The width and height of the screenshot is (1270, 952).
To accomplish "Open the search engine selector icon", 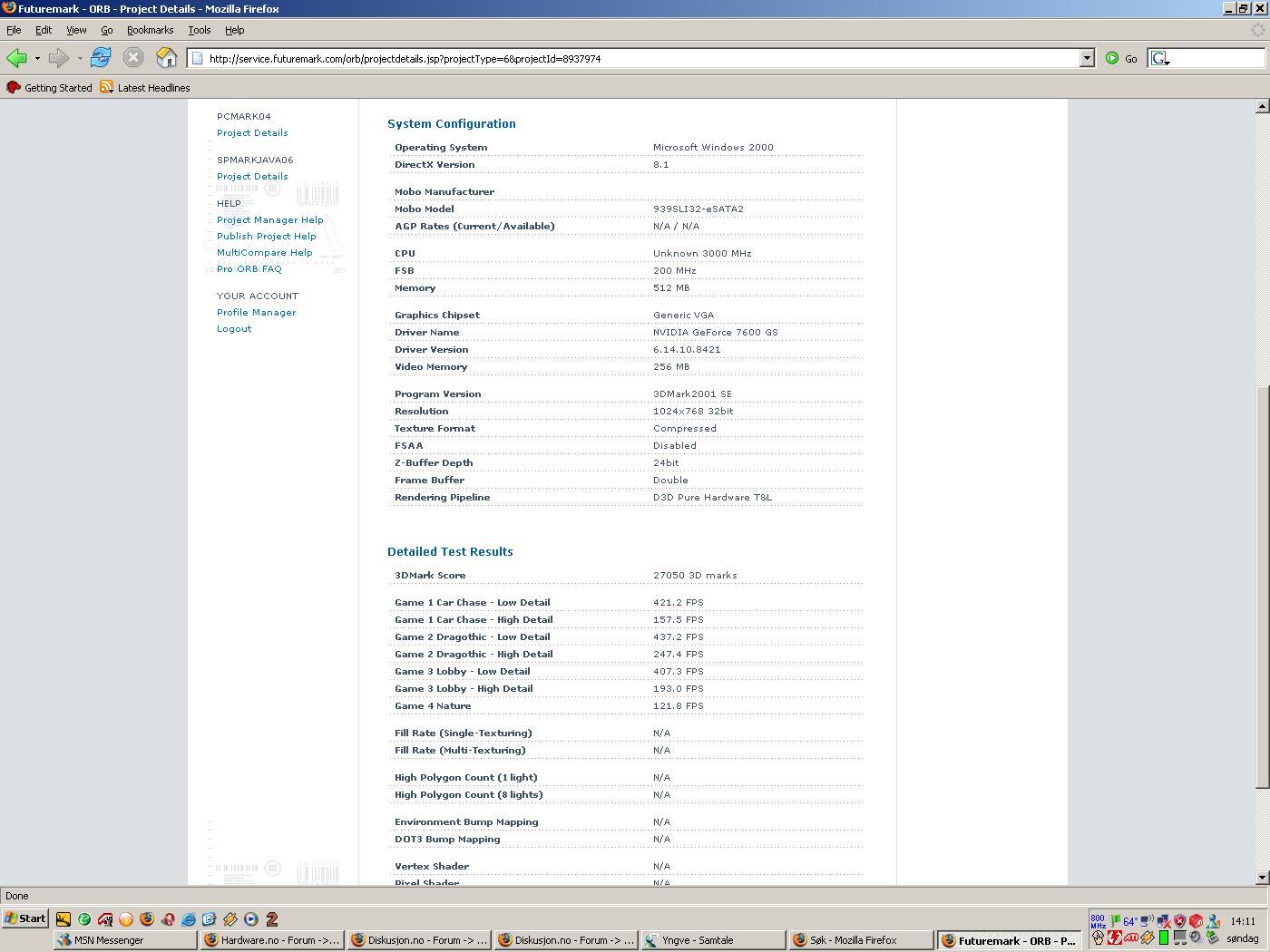I will (x=1160, y=58).
